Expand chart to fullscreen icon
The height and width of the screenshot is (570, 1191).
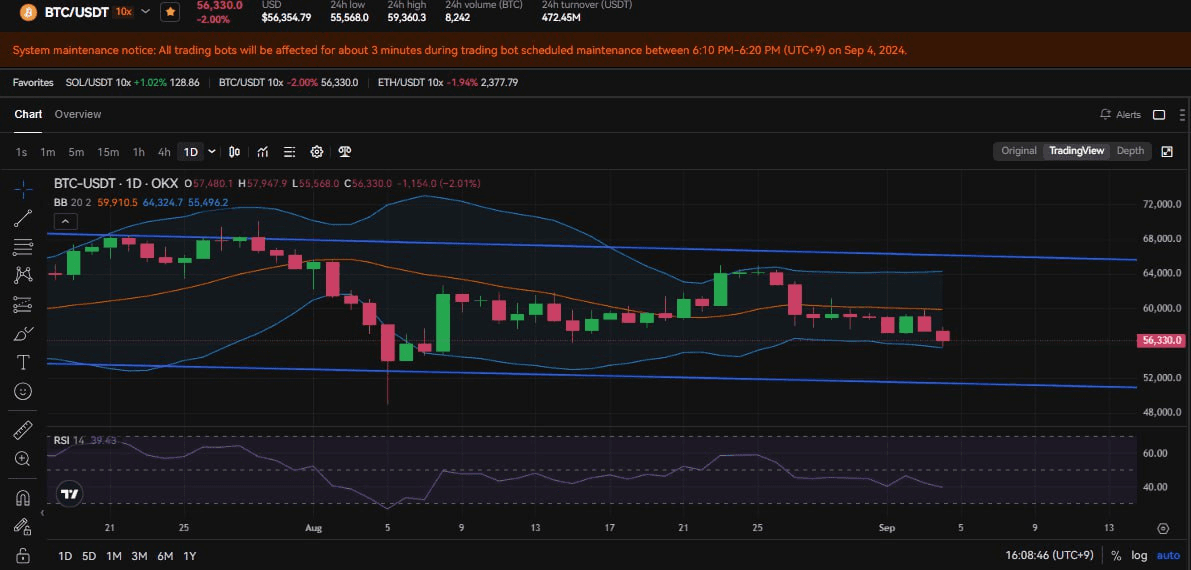pos(1167,151)
